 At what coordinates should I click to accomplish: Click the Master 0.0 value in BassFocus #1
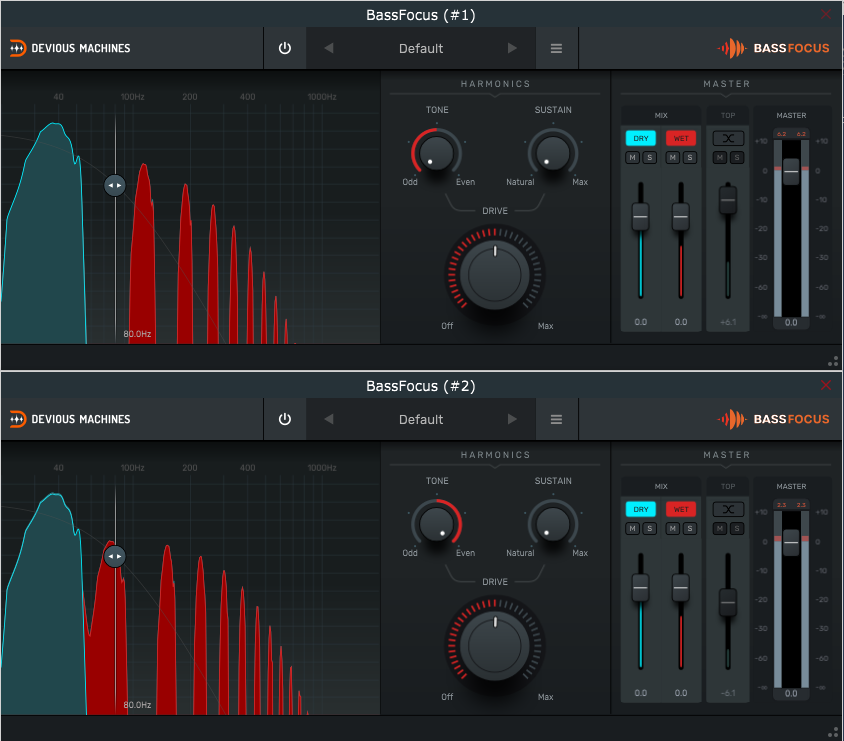pos(791,322)
